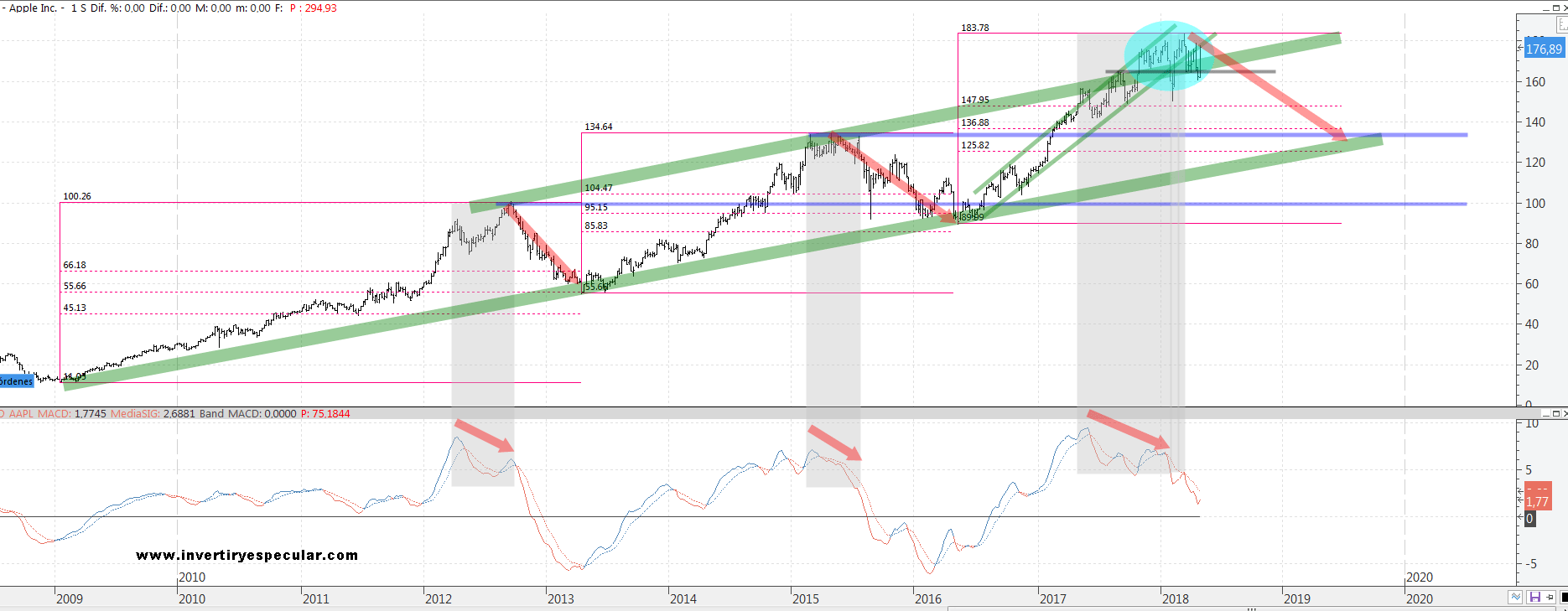
Task: Click the blue Órdenes tag on chart
Action: pos(16,381)
